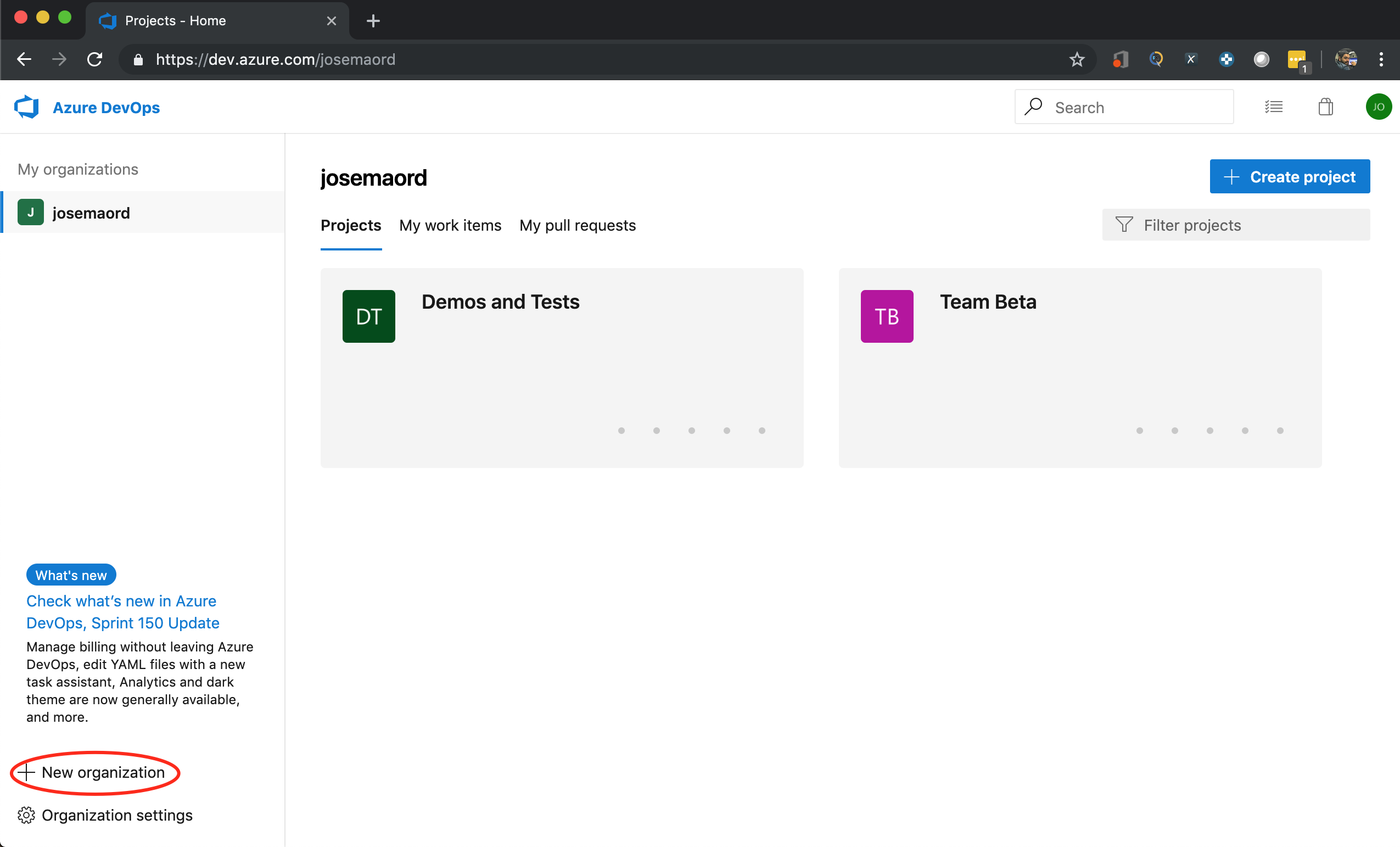The width and height of the screenshot is (1400, 847).
Task: Open a new browser tab
Action: point(373,21)
